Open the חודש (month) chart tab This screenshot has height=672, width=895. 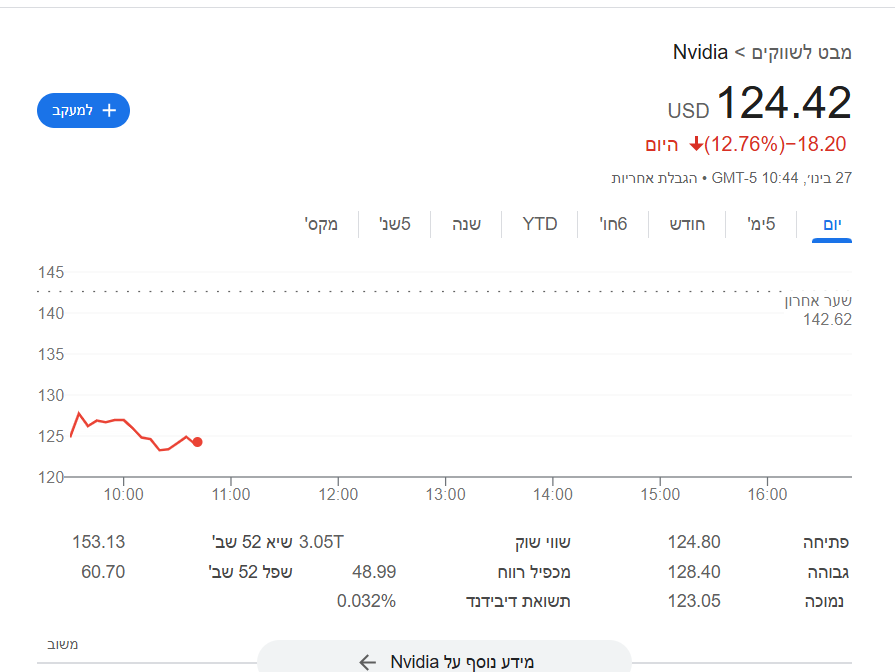click(x=687, y=224)
